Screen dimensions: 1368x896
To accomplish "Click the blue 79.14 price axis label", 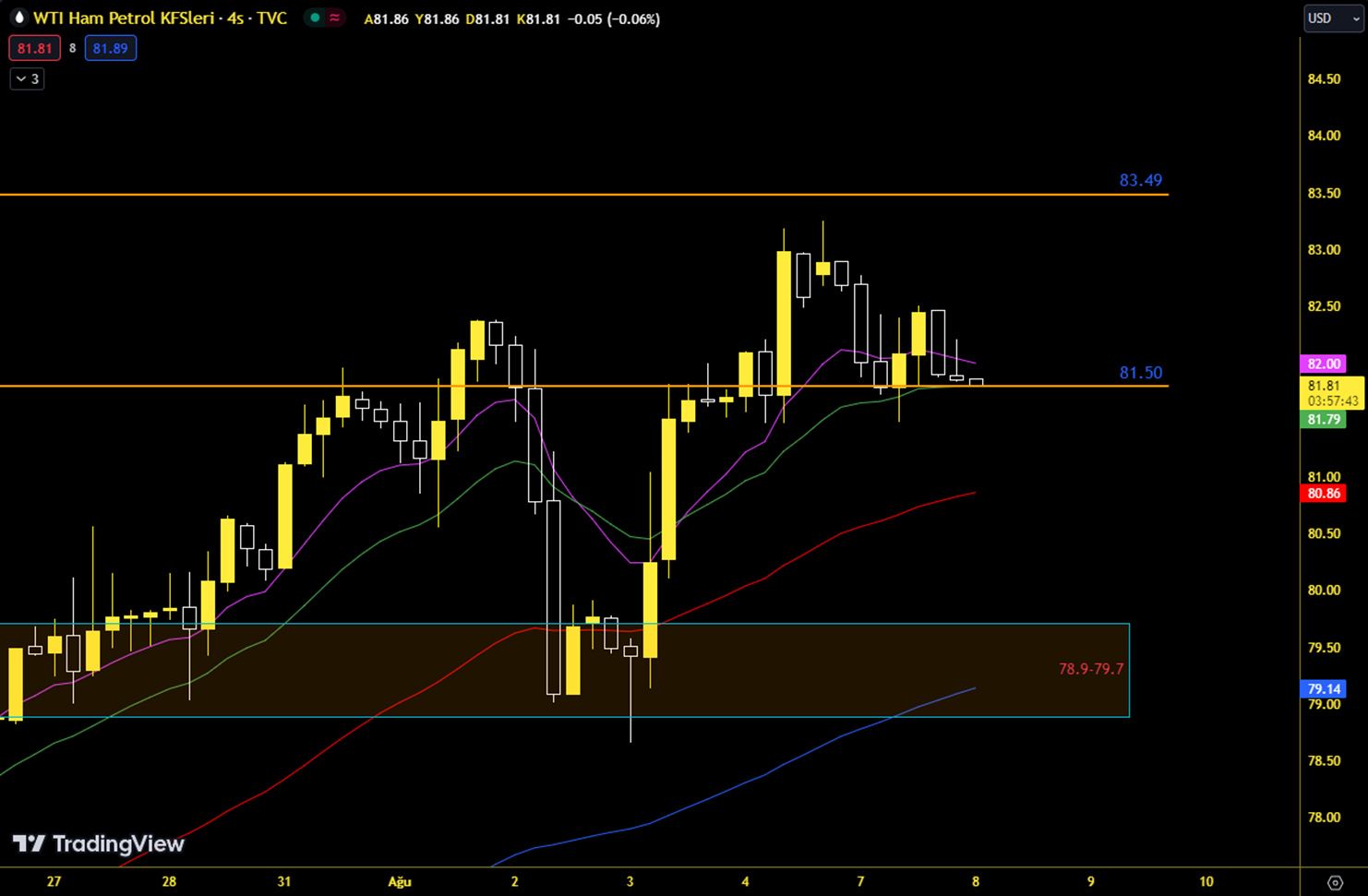I will 1324,689.
